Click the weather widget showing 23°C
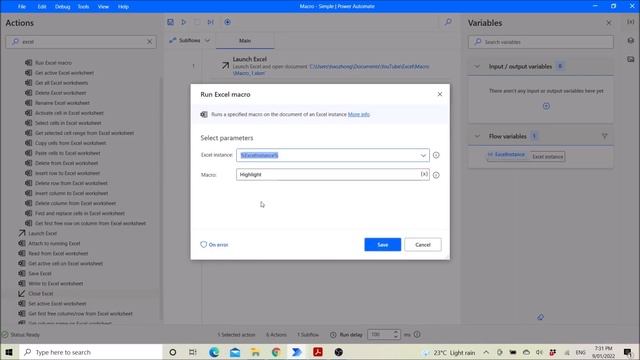The width and height of the screenshot is (640, 360). click(449, 352)
